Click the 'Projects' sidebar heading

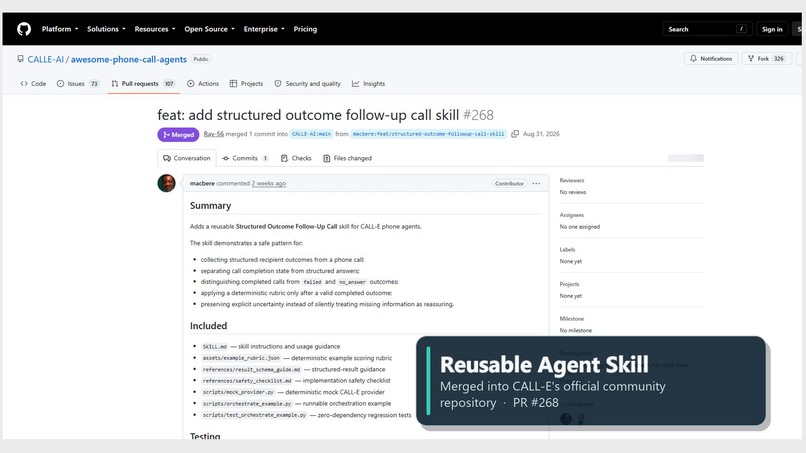(569, 284)
